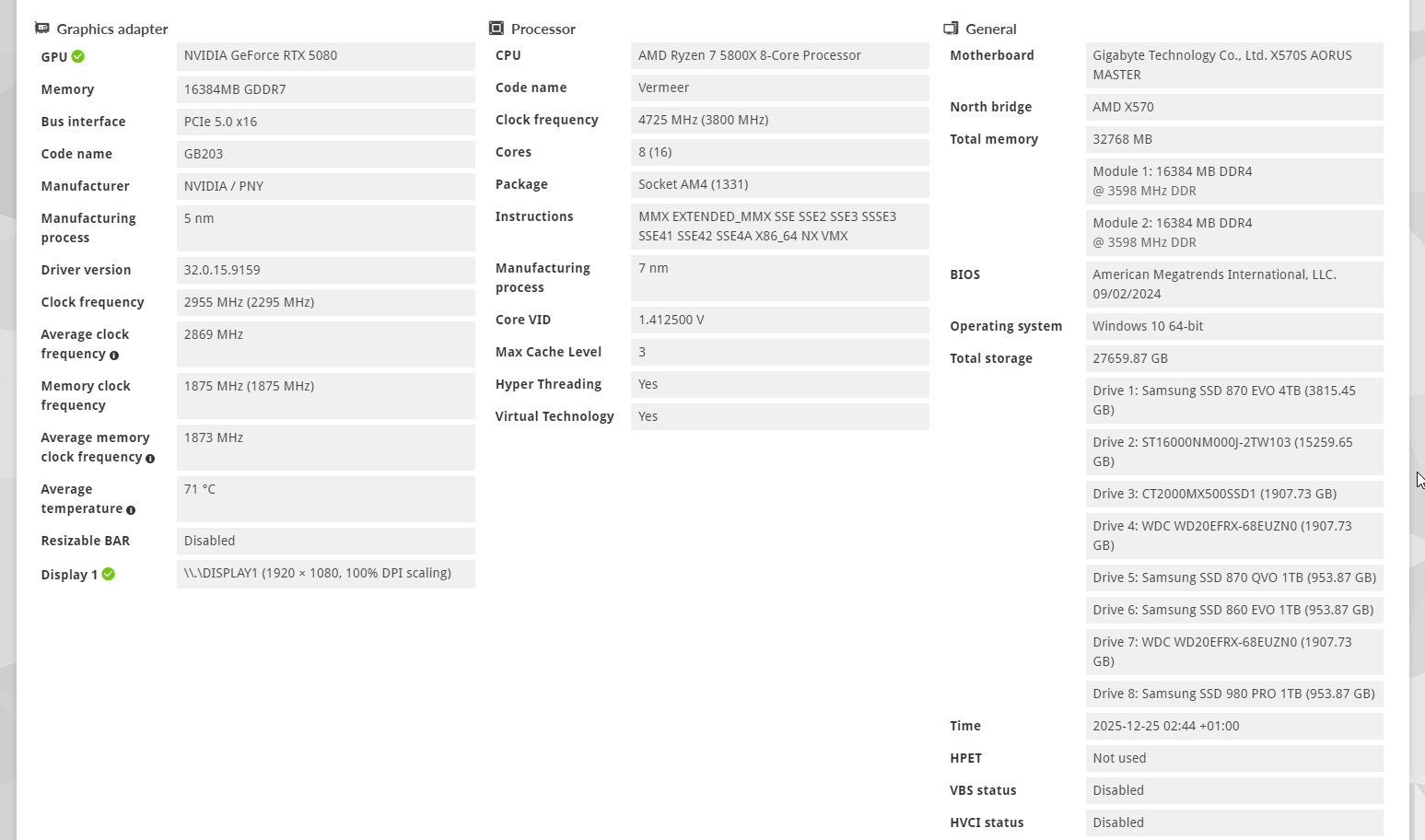Select the Module 2: 16384 MB DDR4 entry

pos(1234,233)
